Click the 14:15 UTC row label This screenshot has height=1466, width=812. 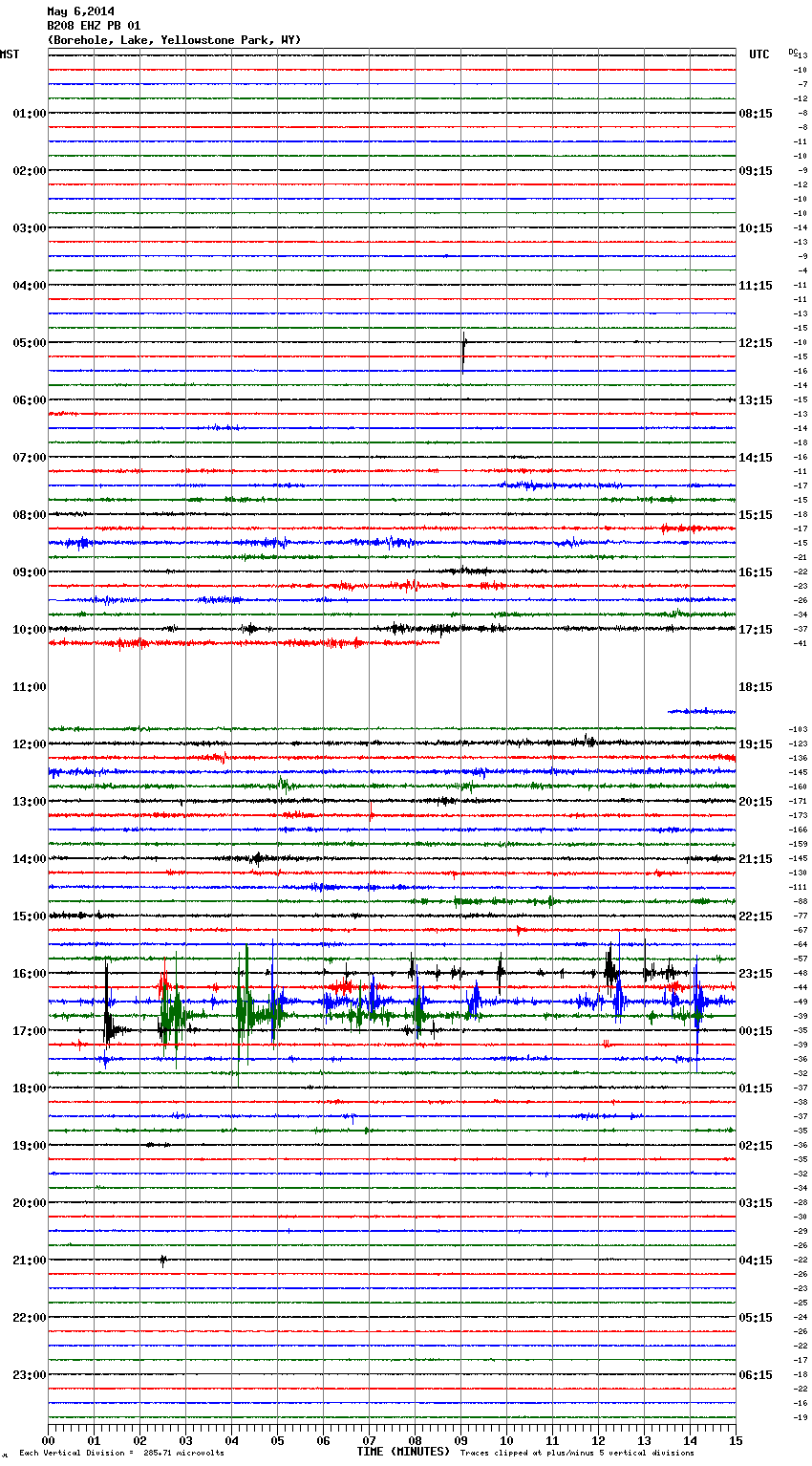(756, 458)
